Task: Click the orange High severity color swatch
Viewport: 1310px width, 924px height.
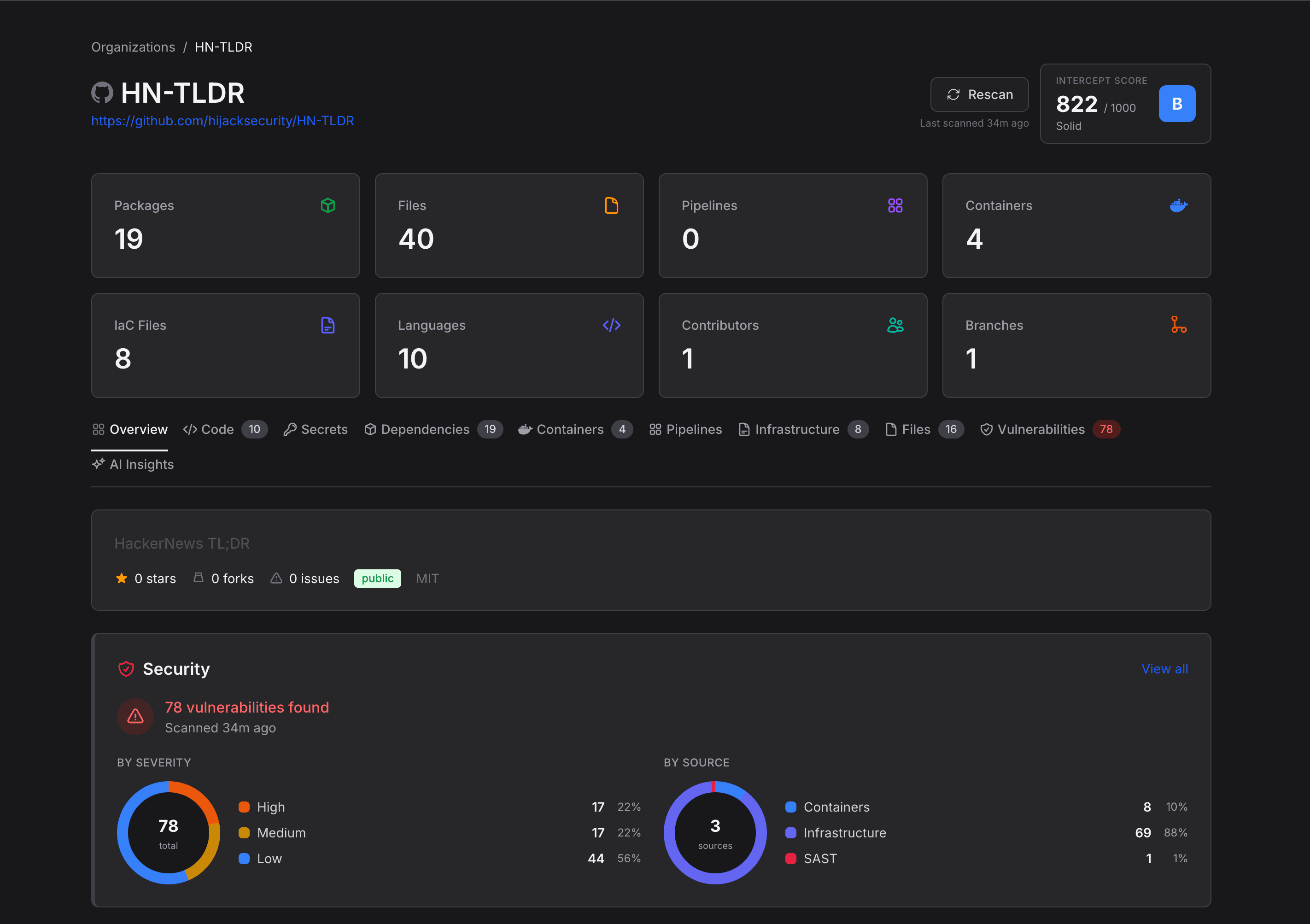Action: click(x=245, y=807)
